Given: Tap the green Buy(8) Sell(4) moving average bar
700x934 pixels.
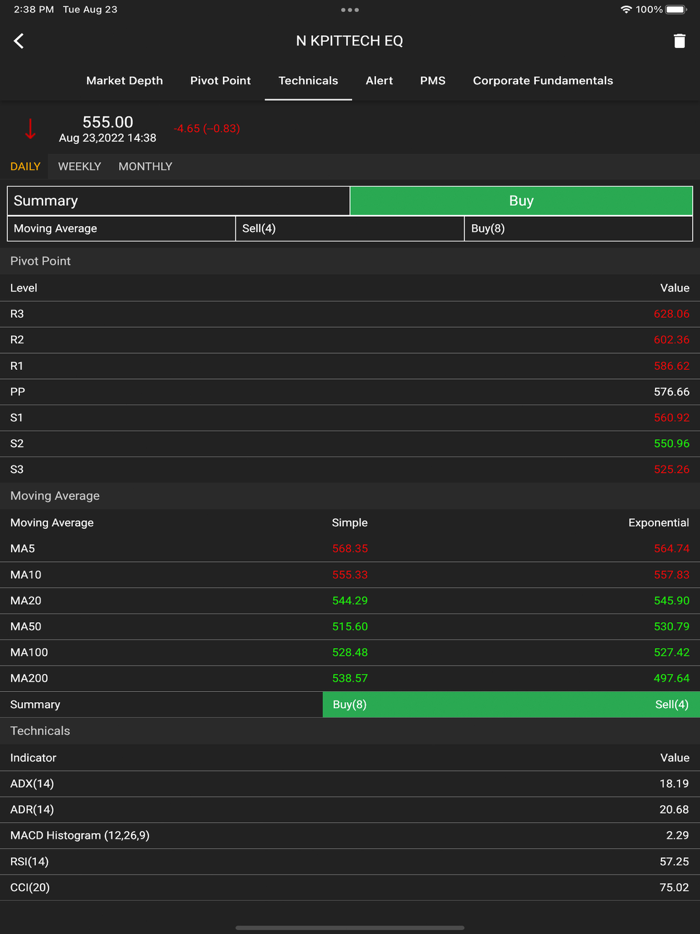Looking at the screenshot, I should click(x=511, y=705).
